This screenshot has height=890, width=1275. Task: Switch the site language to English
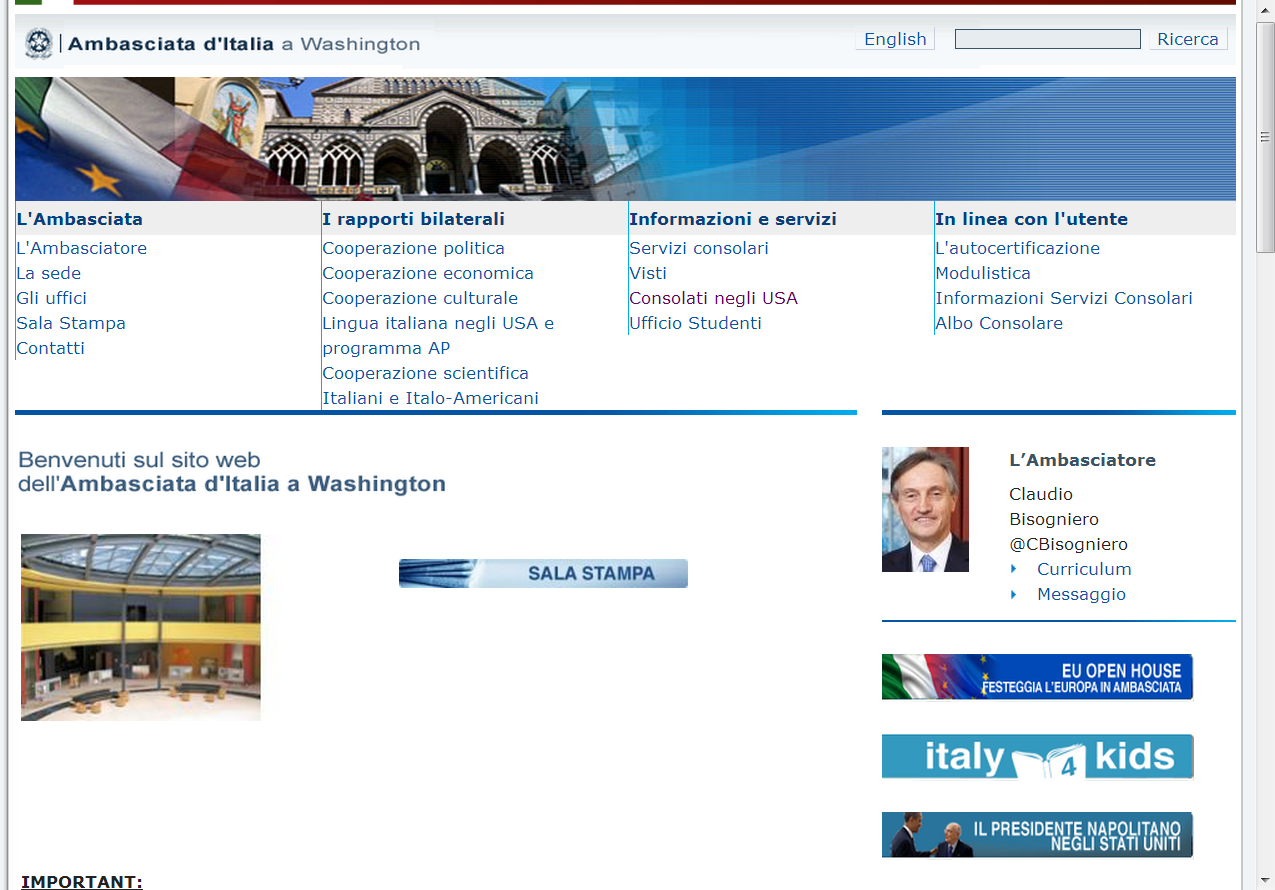point(895,39)
